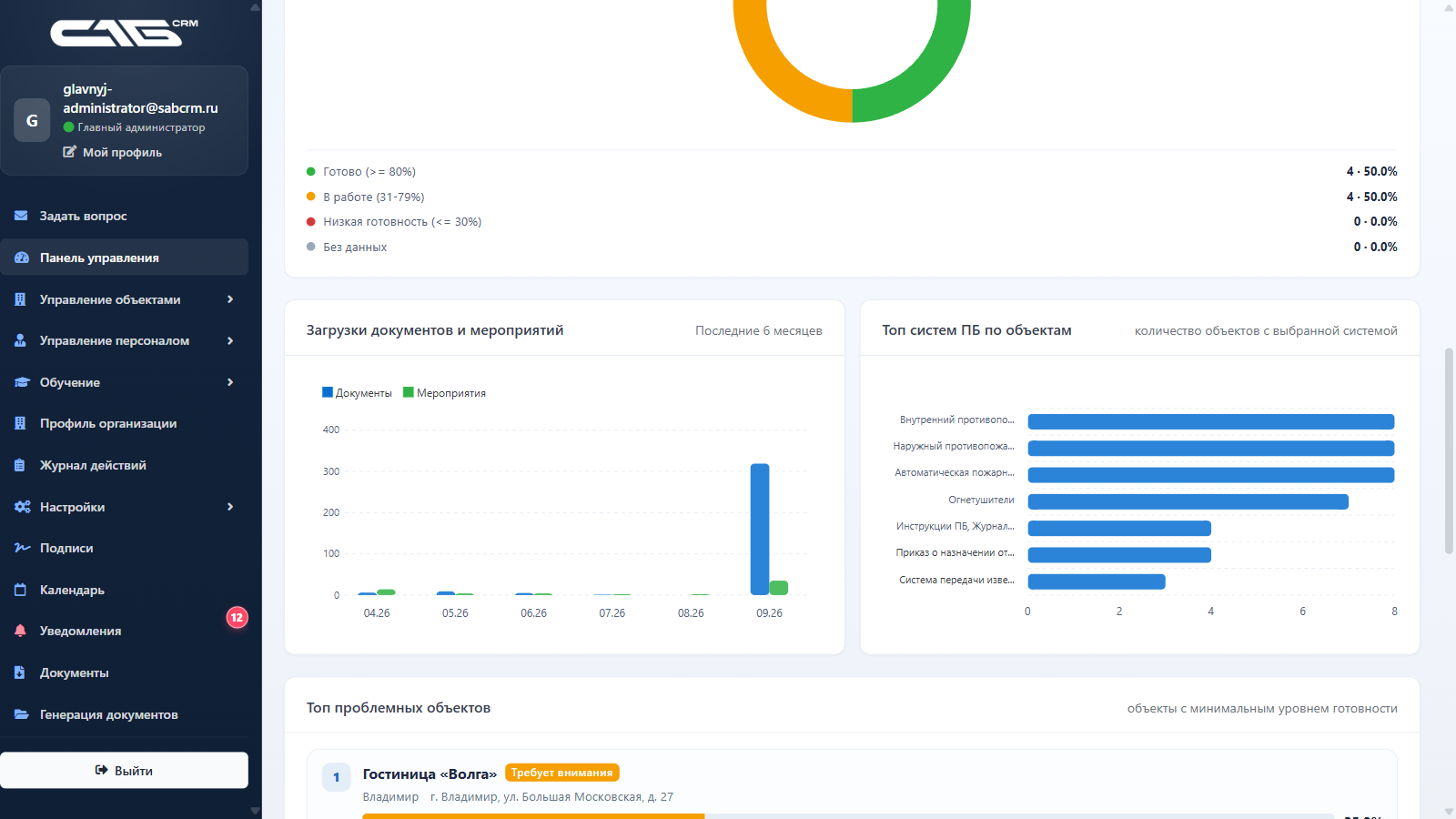1456x819 pixels.
Task: Click the Без данных legend row
Action: (852, 247)
